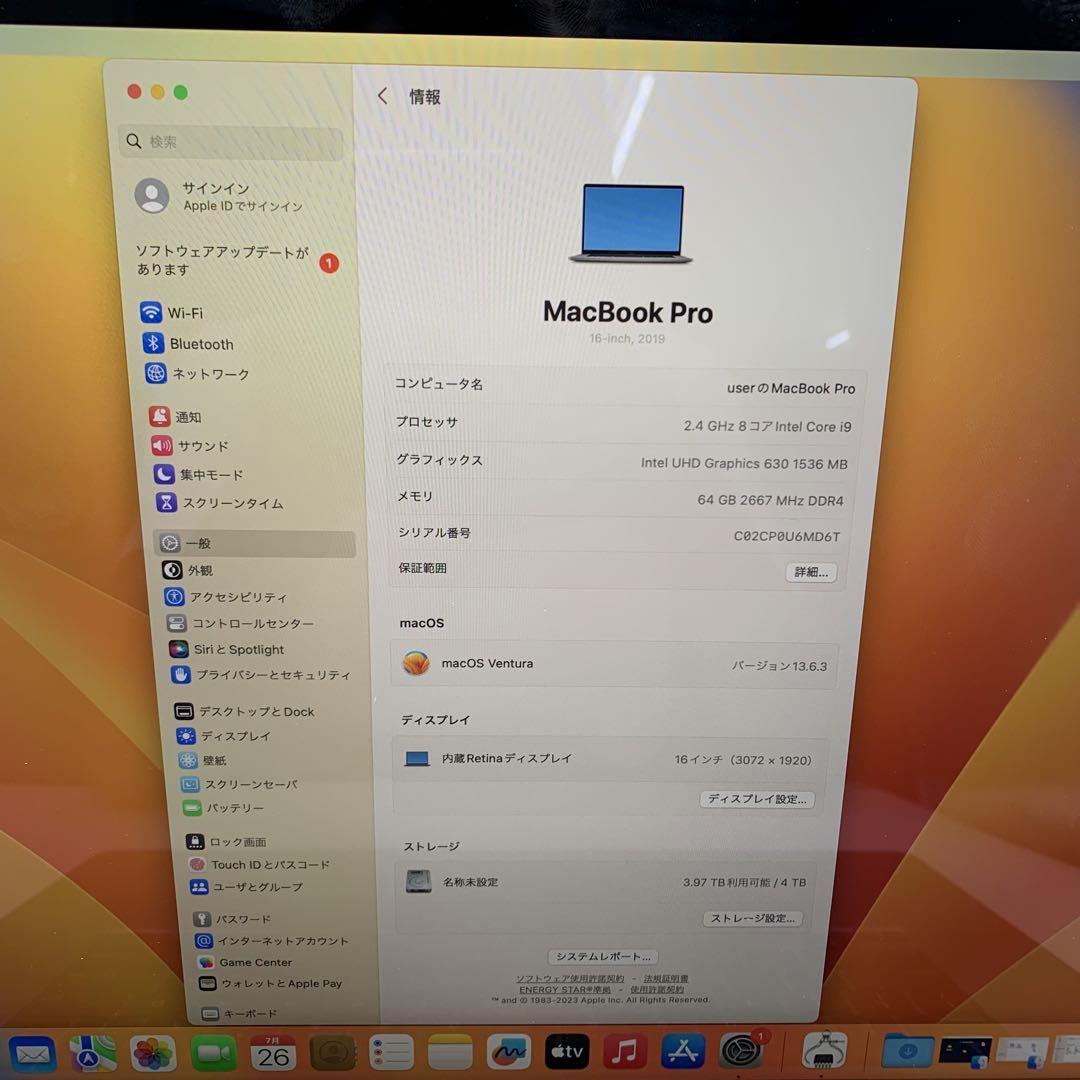Click the "16-inch, 2019" model text
1080x1080 pixels.
(x=627, y=338)
